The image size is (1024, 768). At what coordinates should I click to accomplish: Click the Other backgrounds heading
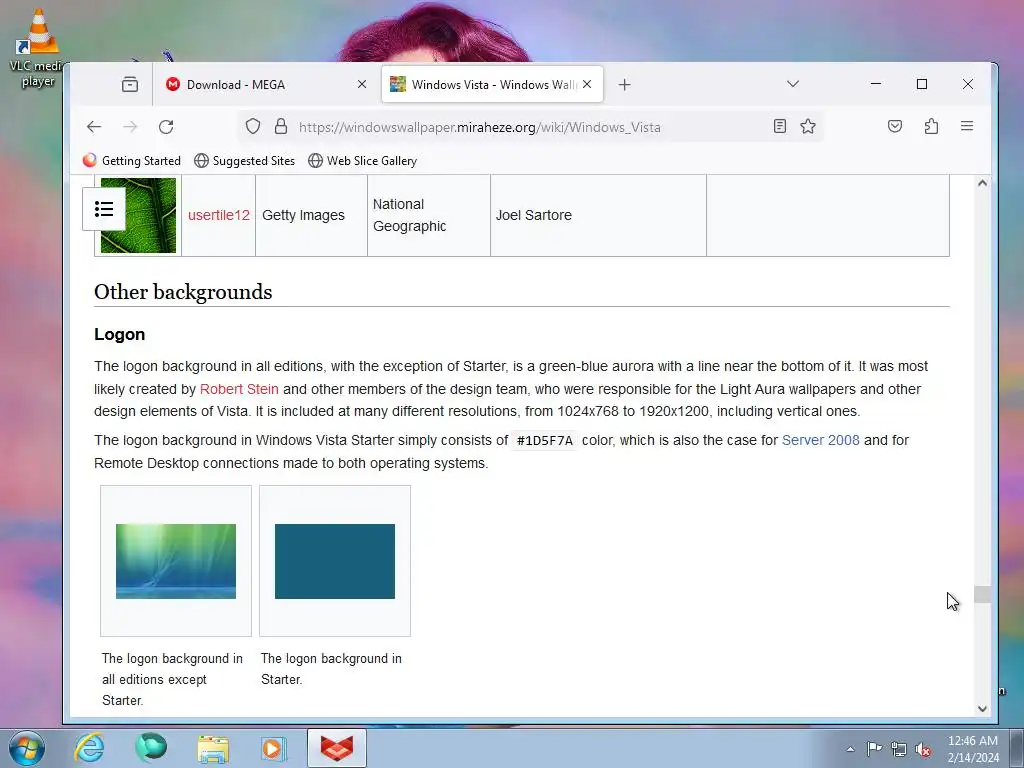click(183, 292)
